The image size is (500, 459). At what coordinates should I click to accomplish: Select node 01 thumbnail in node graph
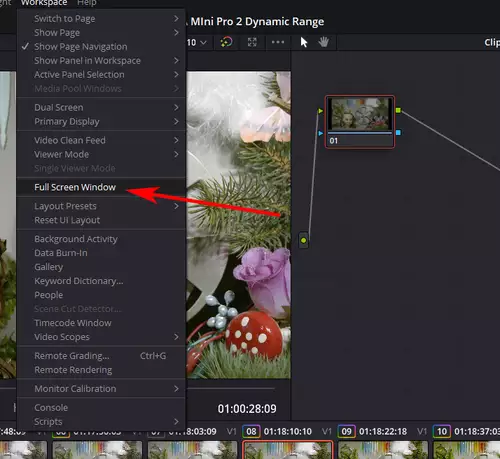pyautogui.click(x=360, y=114)
